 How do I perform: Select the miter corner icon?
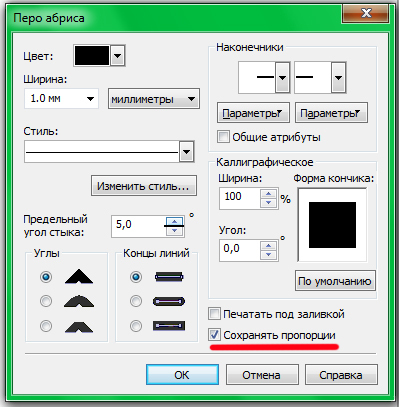point(79,277)
